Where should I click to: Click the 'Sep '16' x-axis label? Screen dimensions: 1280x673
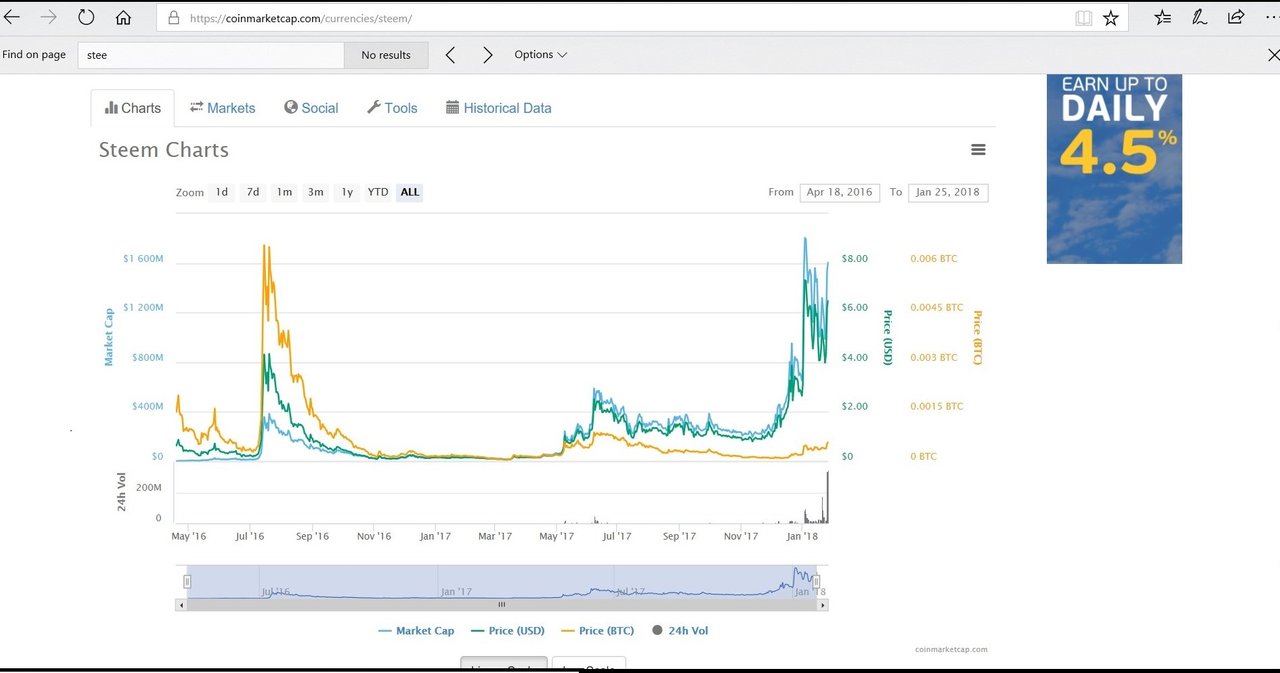(312, 537)
